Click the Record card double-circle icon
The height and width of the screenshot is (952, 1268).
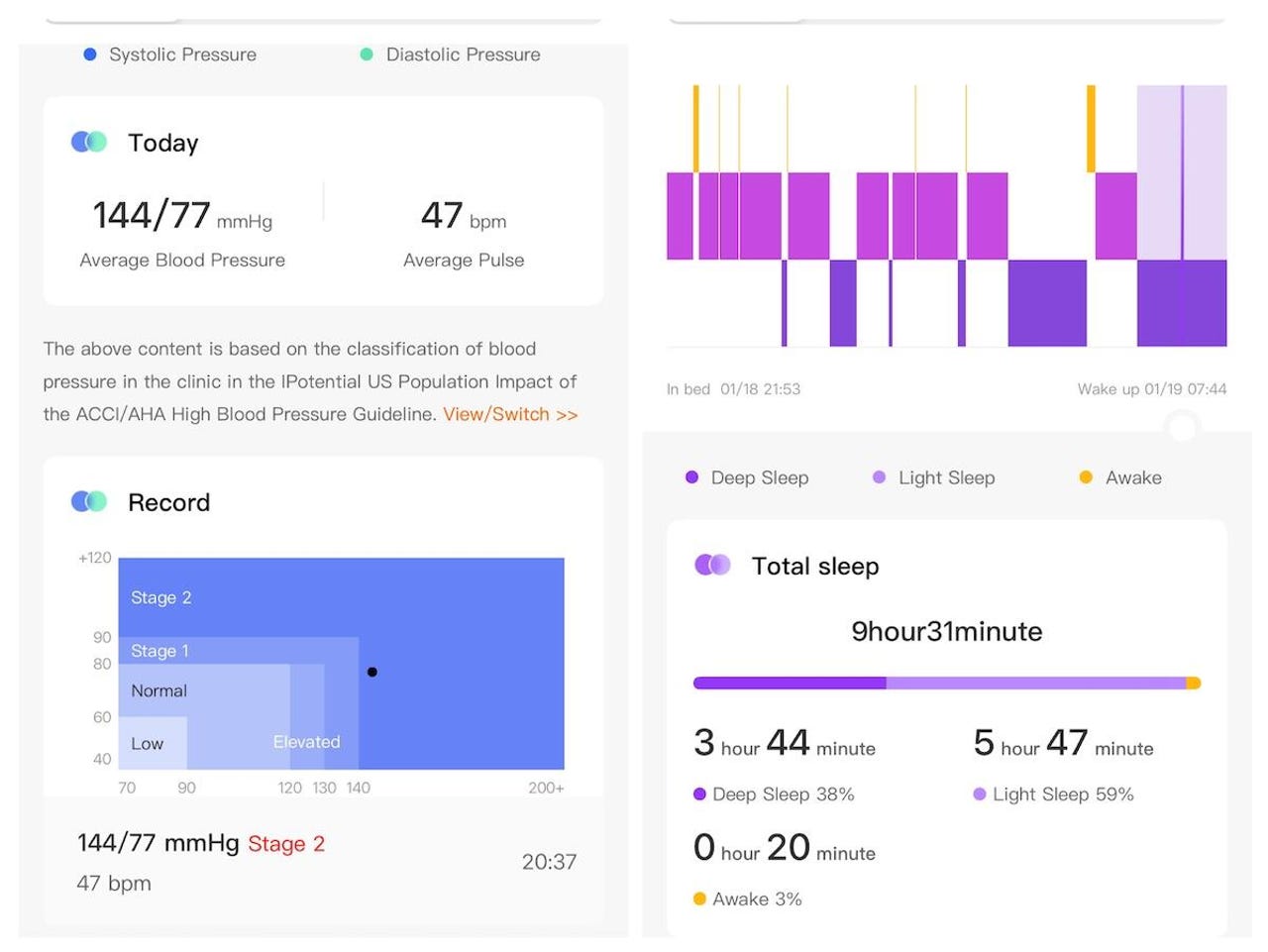pos(89,501)
